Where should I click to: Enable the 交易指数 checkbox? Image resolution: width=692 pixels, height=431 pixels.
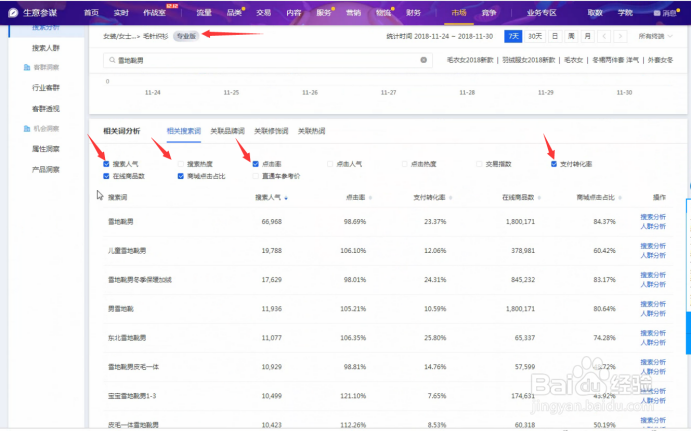479,164
